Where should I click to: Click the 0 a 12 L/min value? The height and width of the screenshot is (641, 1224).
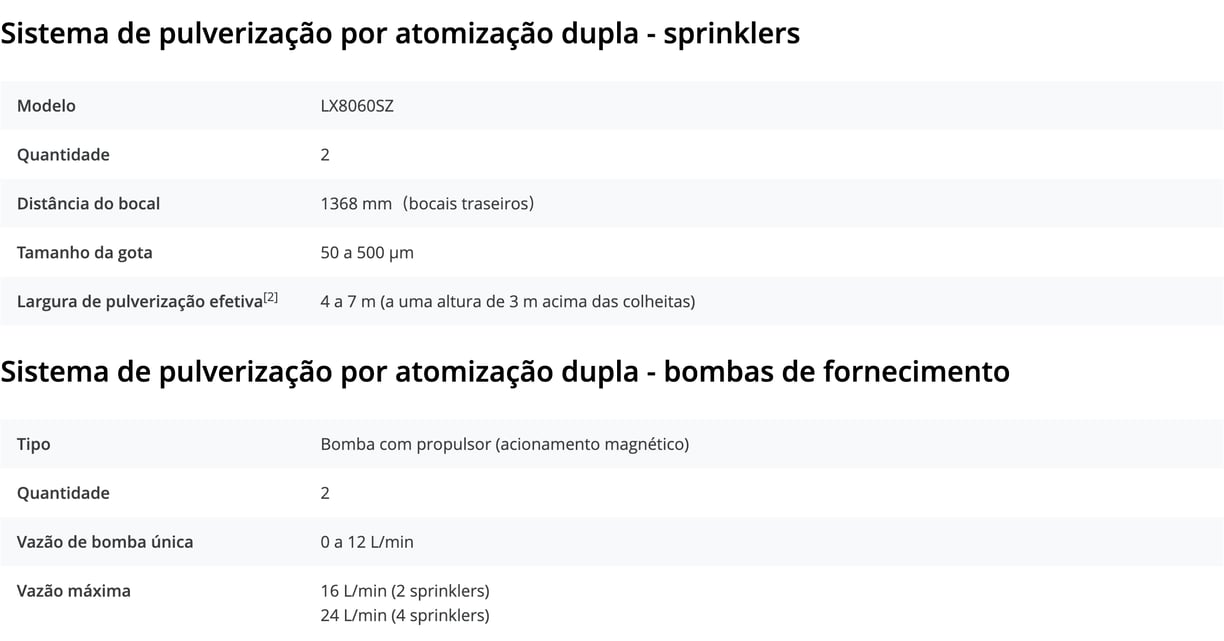pyautogui.click(x=367, y=542)
